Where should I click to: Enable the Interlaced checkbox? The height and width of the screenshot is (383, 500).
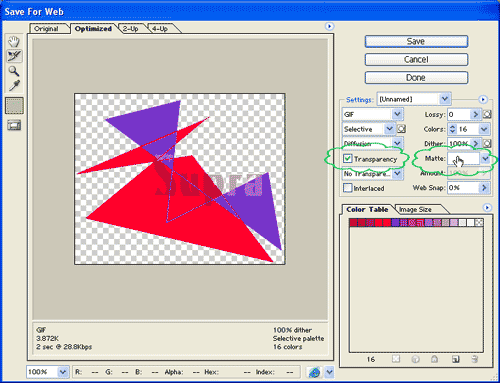[347, 188]
